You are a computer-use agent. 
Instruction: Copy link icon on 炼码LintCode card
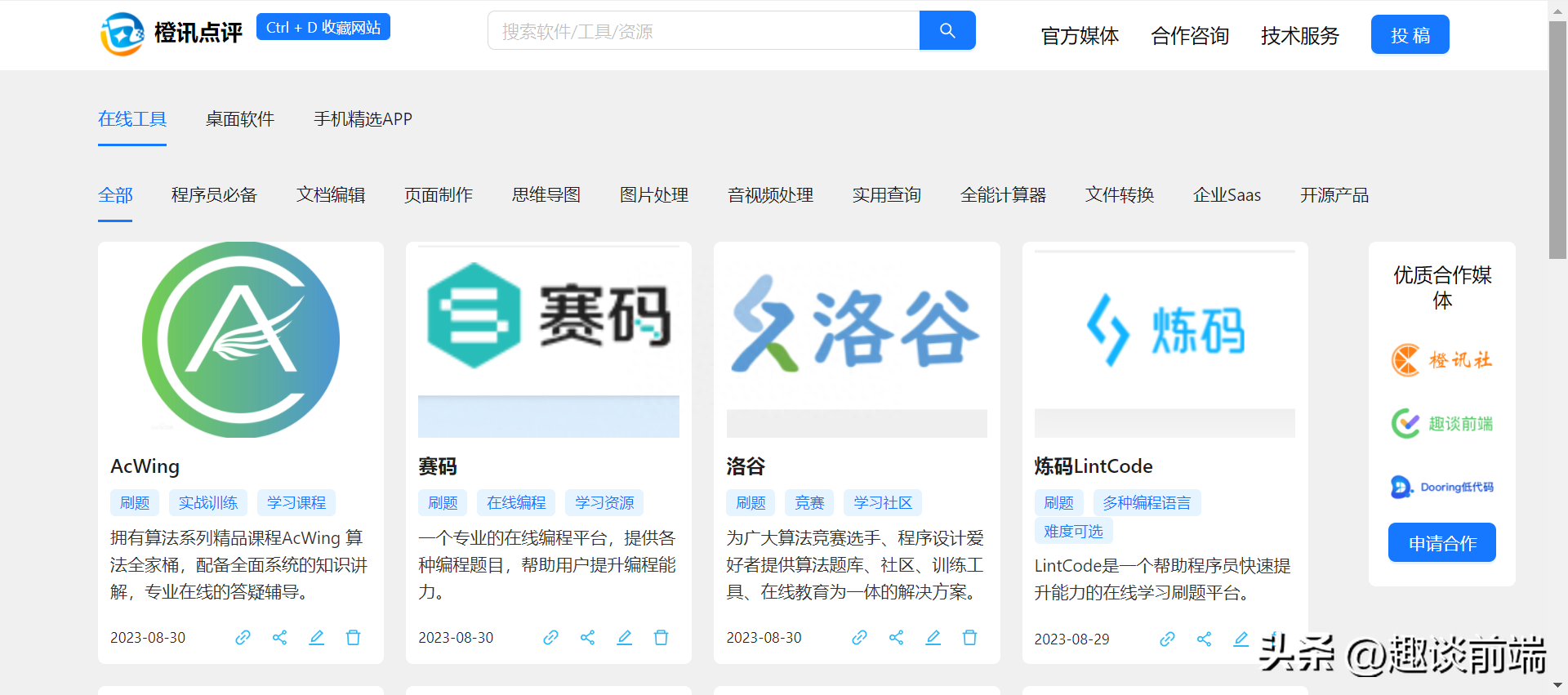(1167, 639)
